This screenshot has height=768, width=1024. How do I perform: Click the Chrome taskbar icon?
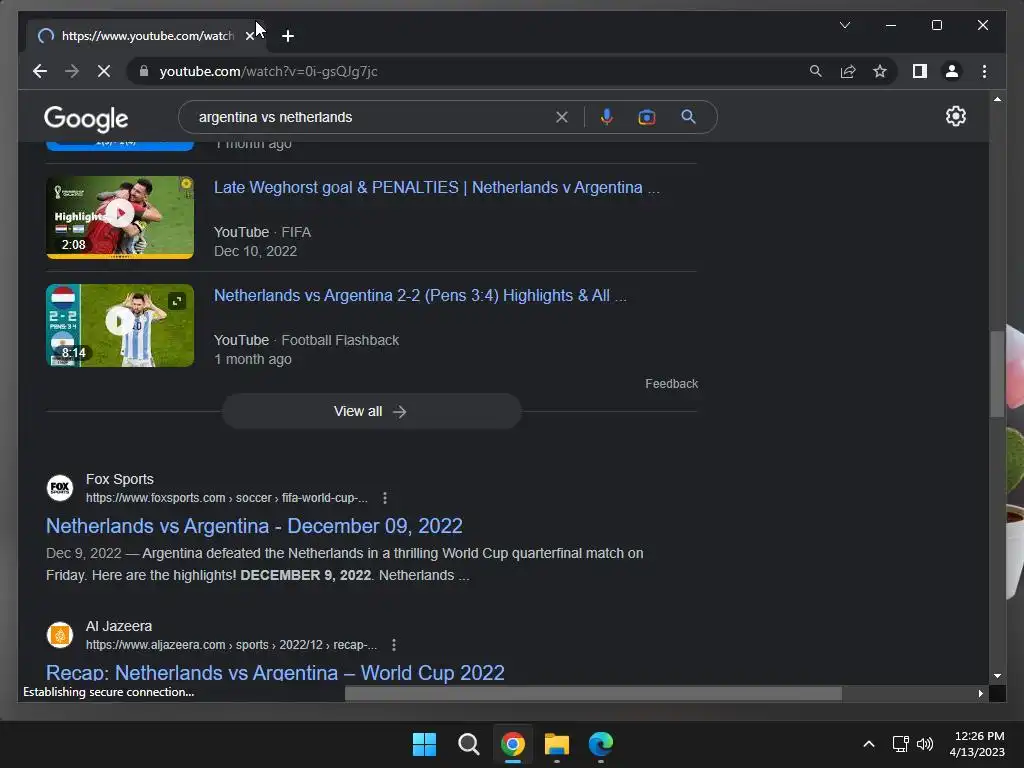click(x=513, y=744)
